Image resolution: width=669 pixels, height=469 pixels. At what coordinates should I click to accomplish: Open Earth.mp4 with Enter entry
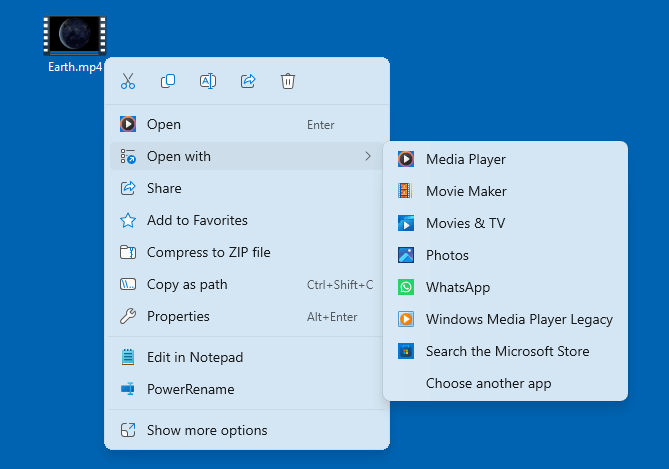click(247, 124)
